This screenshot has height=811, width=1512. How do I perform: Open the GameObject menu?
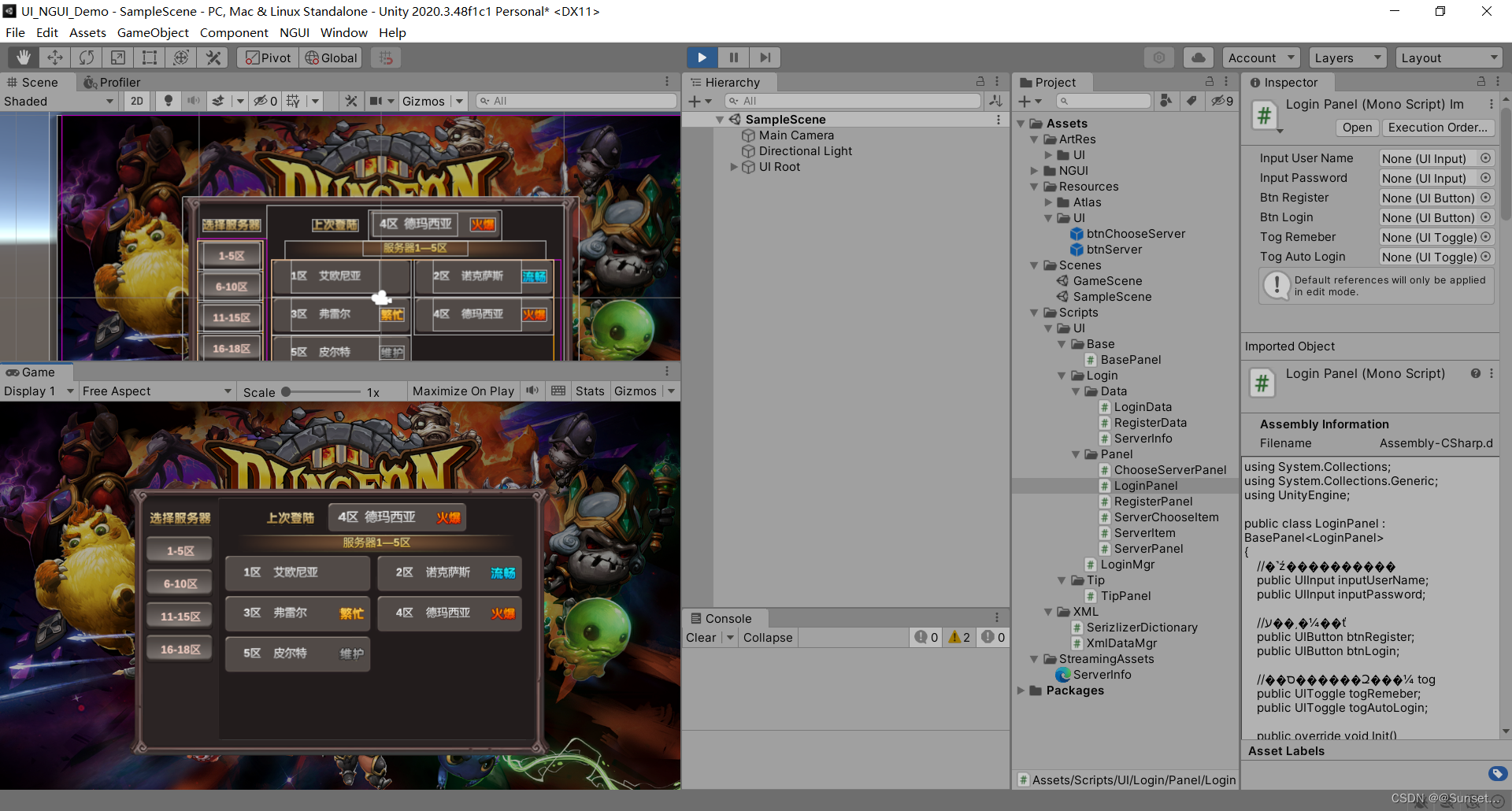point(153,32)
